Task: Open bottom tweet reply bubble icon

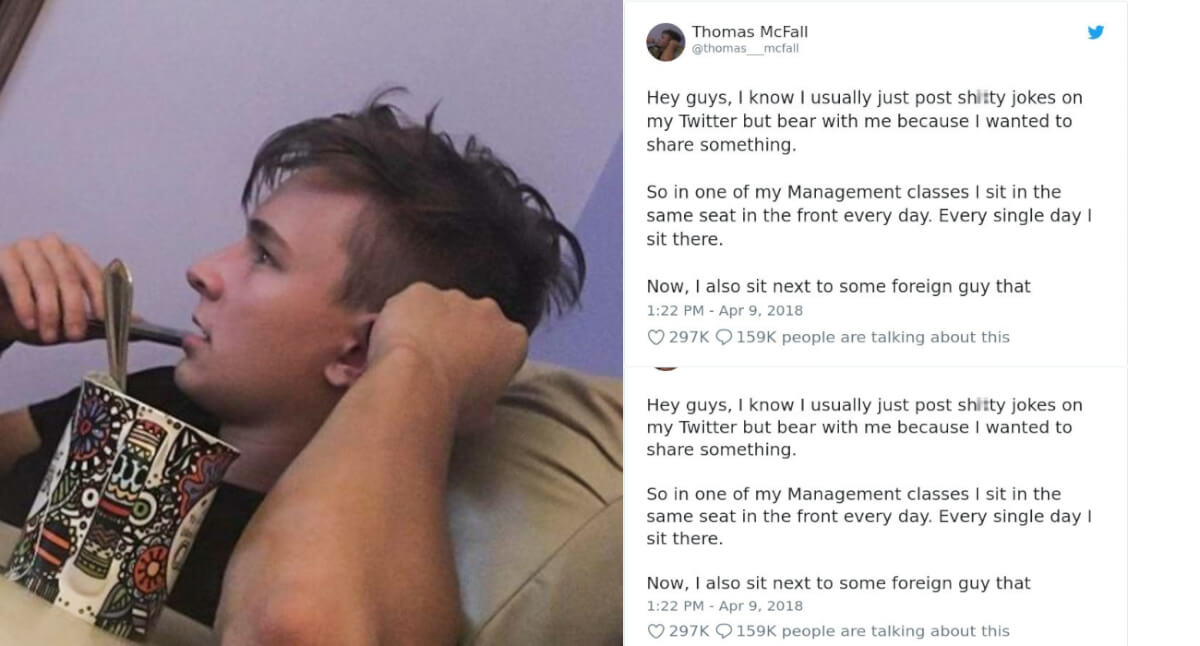Action: tap(724, 631)
